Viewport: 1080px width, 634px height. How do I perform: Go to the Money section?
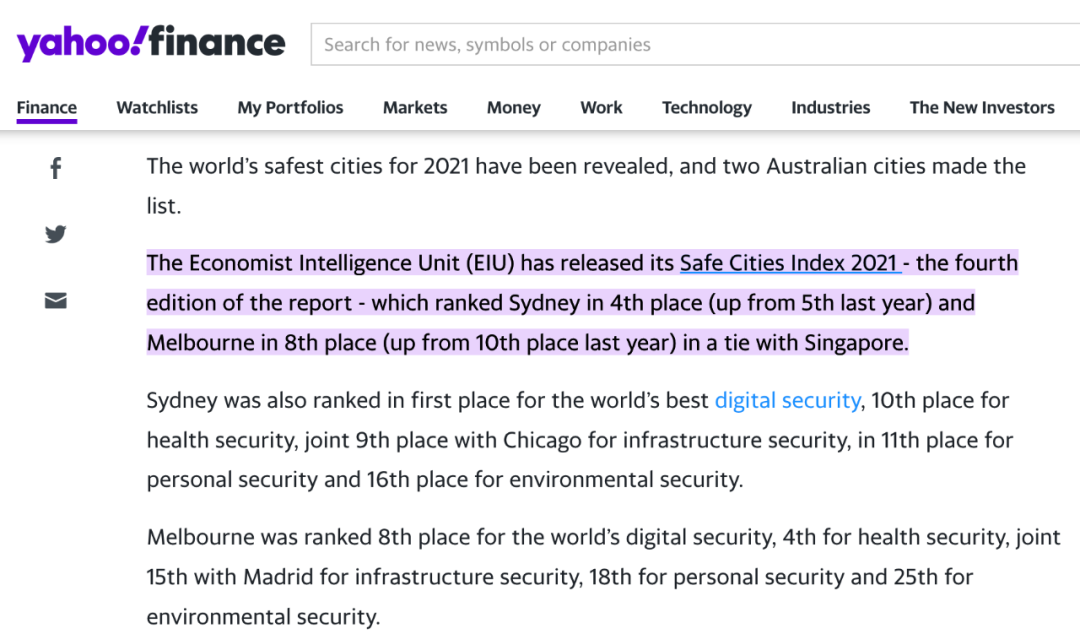point(514,108)
